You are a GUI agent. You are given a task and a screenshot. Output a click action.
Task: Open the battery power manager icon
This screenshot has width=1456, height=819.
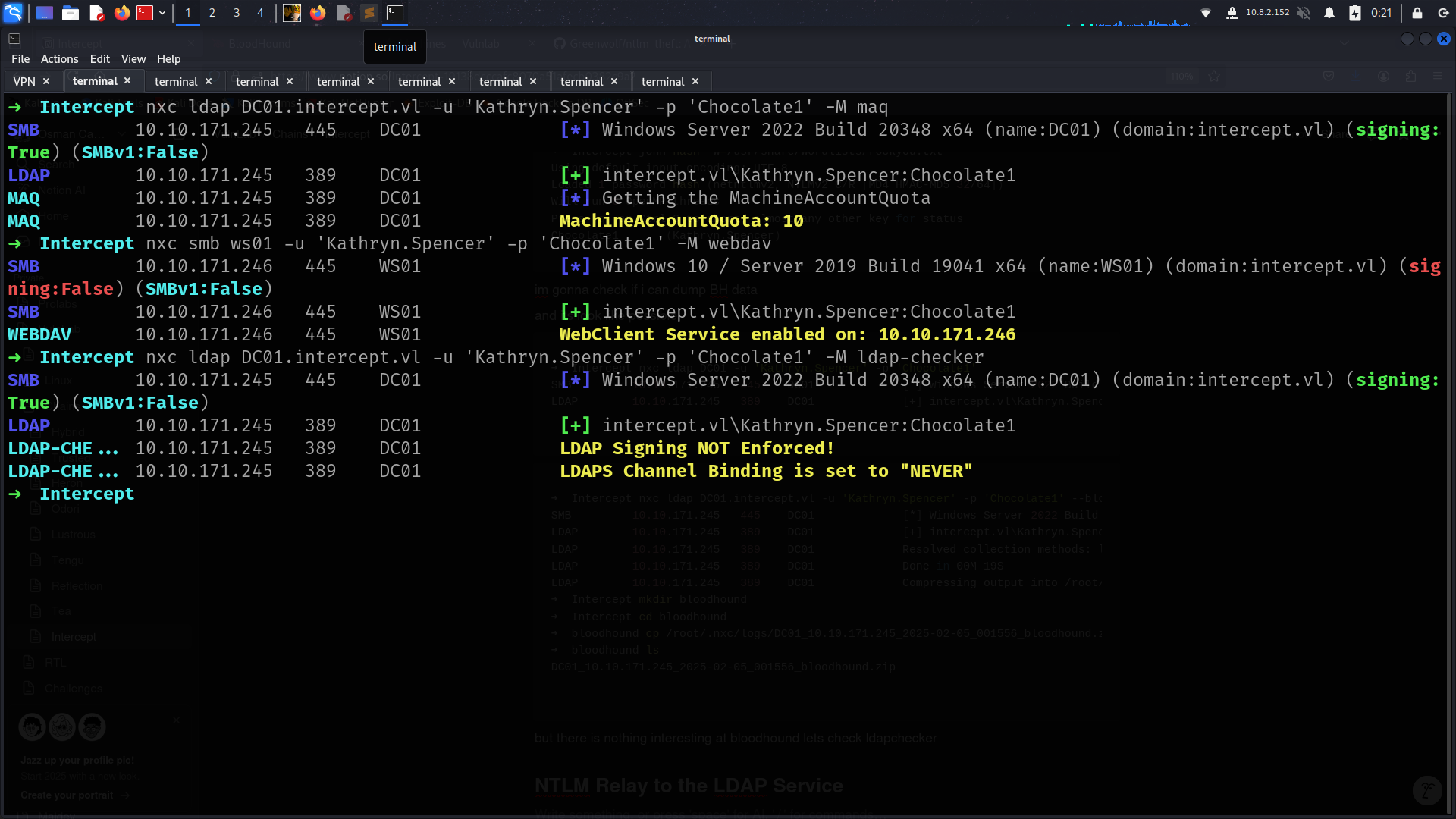(1355, 13)
